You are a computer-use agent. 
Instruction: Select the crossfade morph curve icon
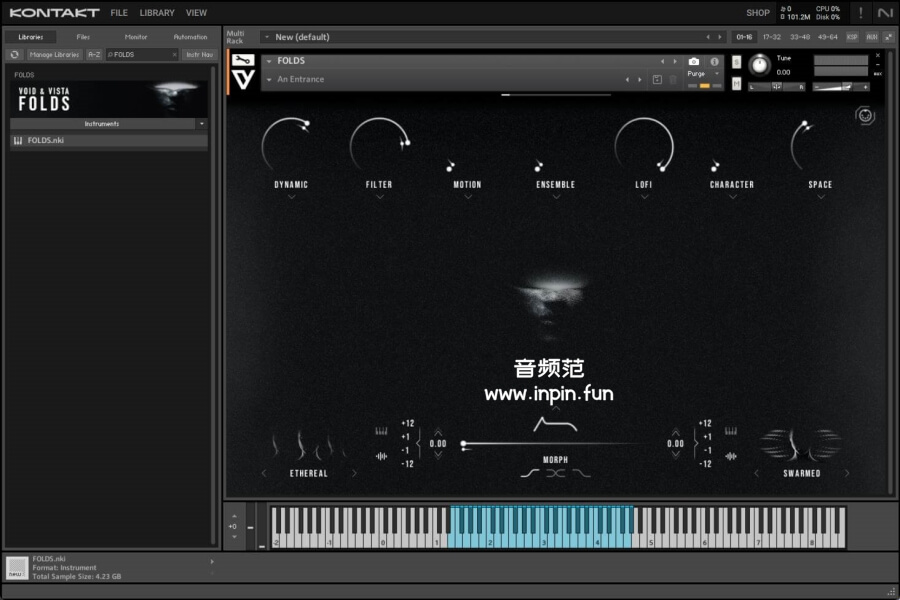(x=556, y=474)
